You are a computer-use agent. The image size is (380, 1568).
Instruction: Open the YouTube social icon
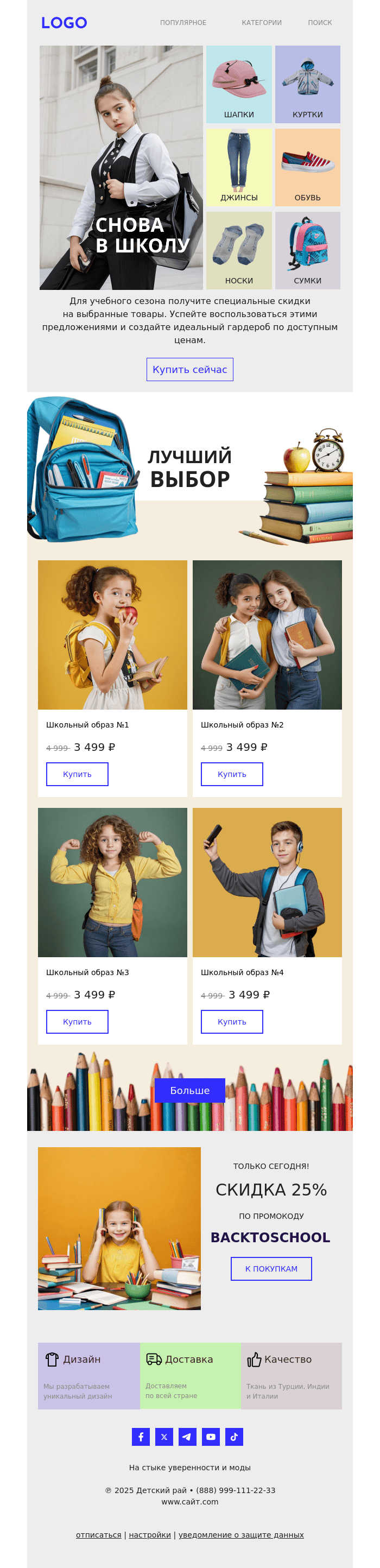click(x=211, y=1437)
